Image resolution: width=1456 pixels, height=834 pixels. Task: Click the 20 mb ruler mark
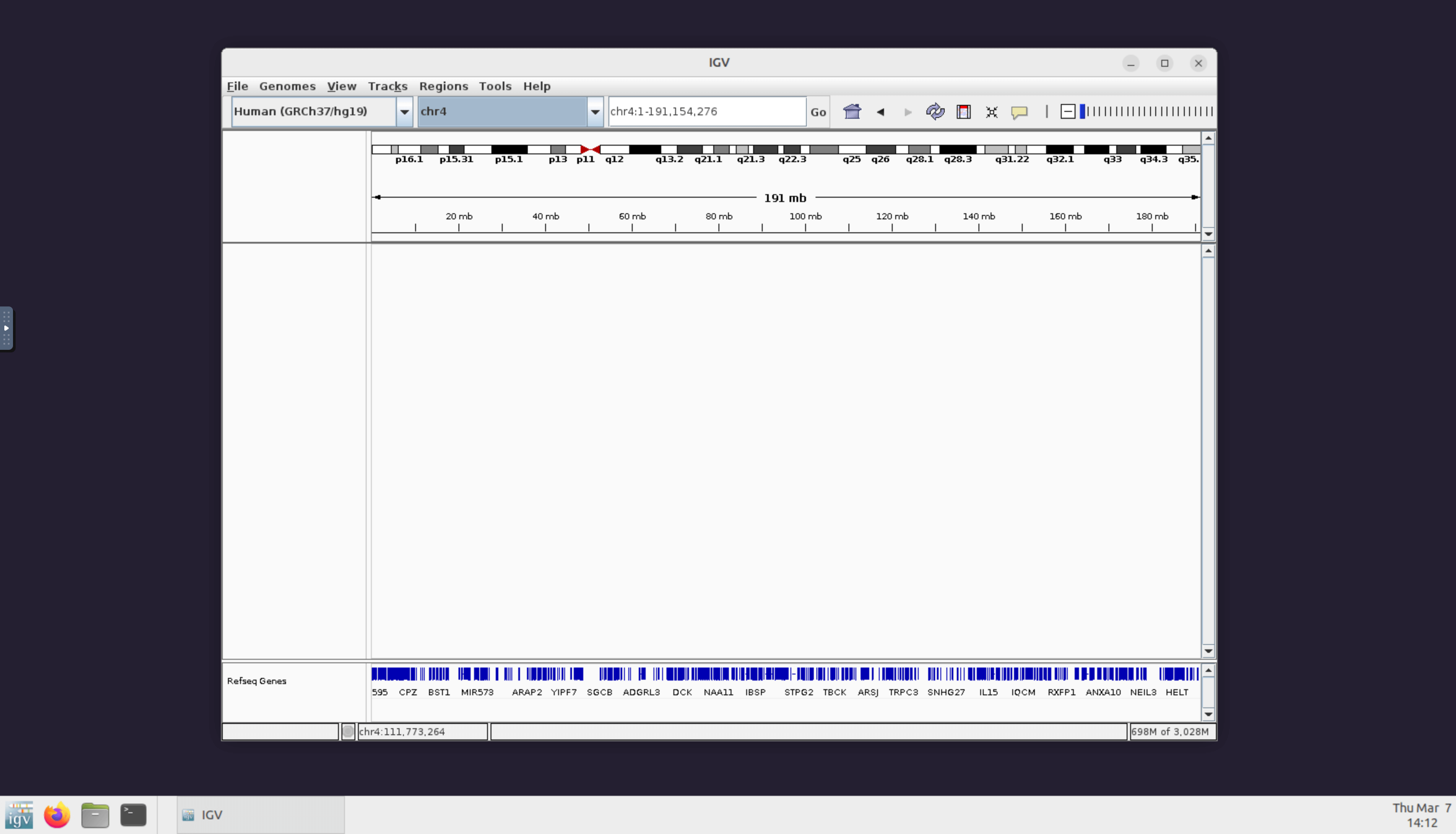pos(458,216)
